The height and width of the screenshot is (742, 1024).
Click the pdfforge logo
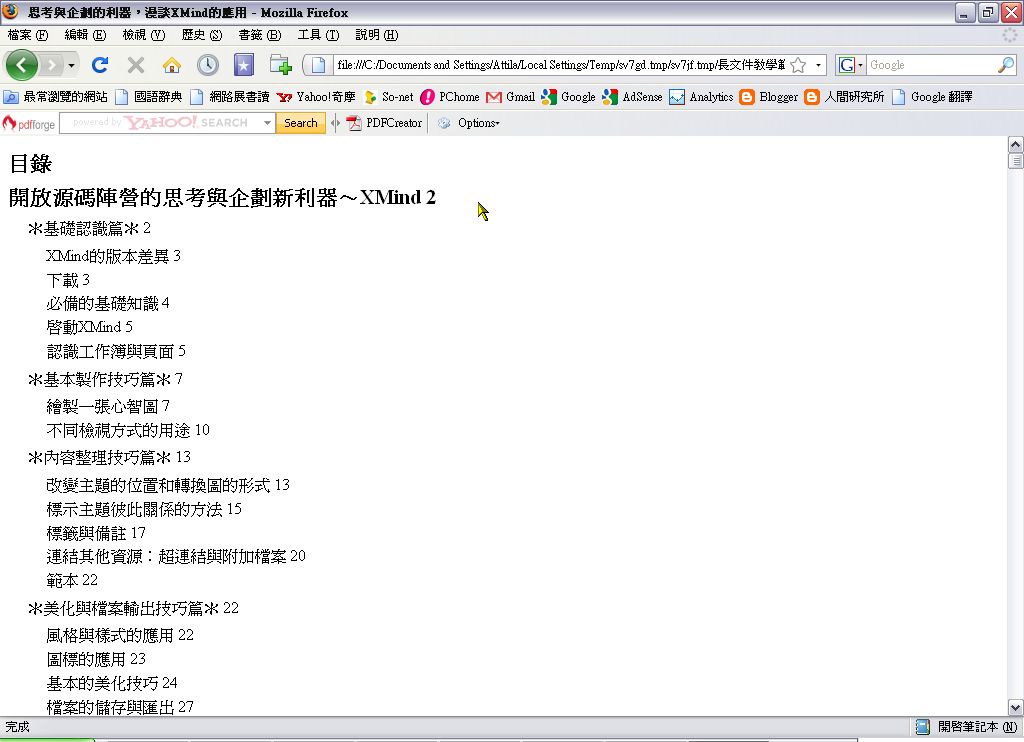point(29,123)
